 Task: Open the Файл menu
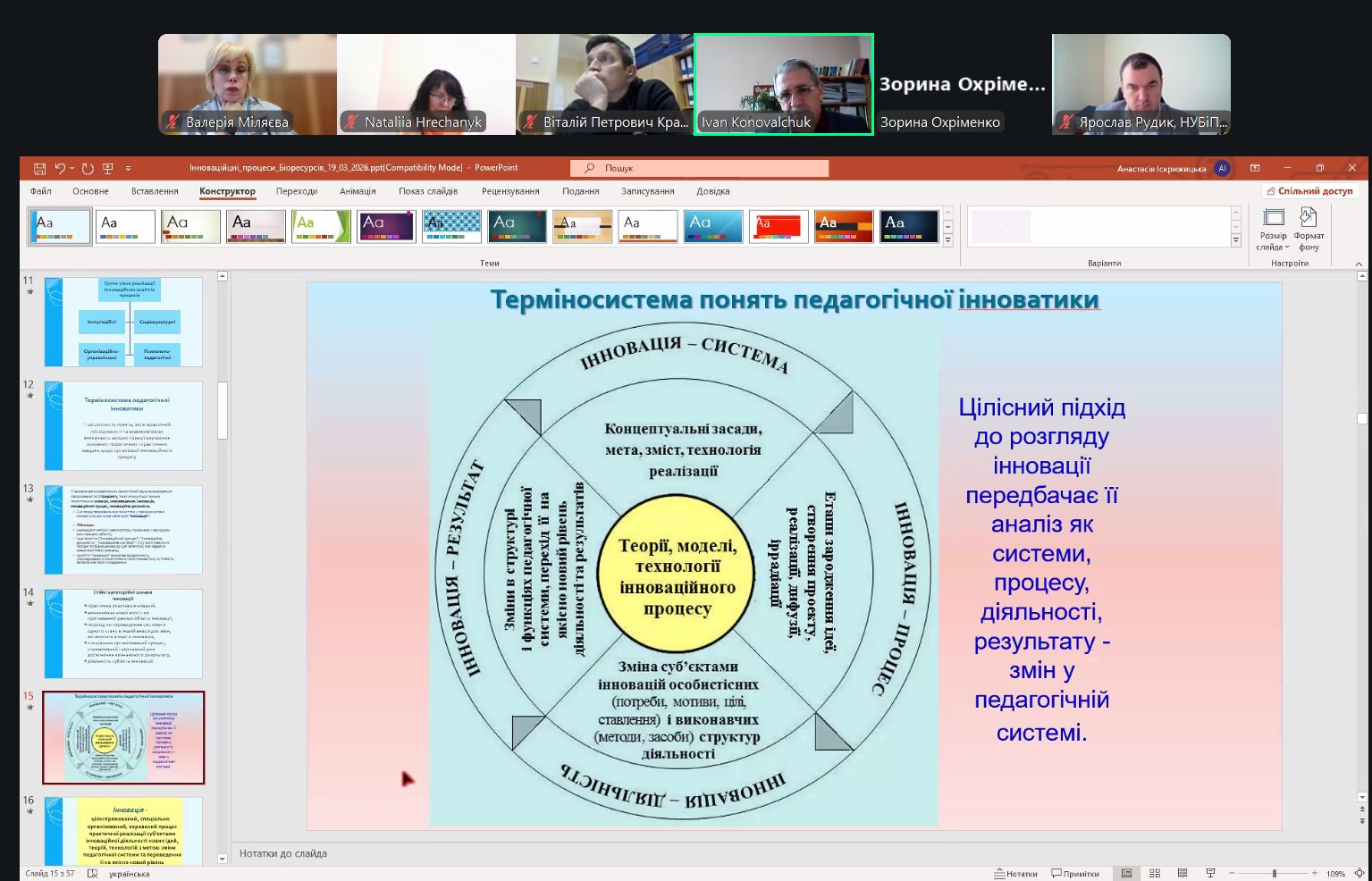coord(41,191)
